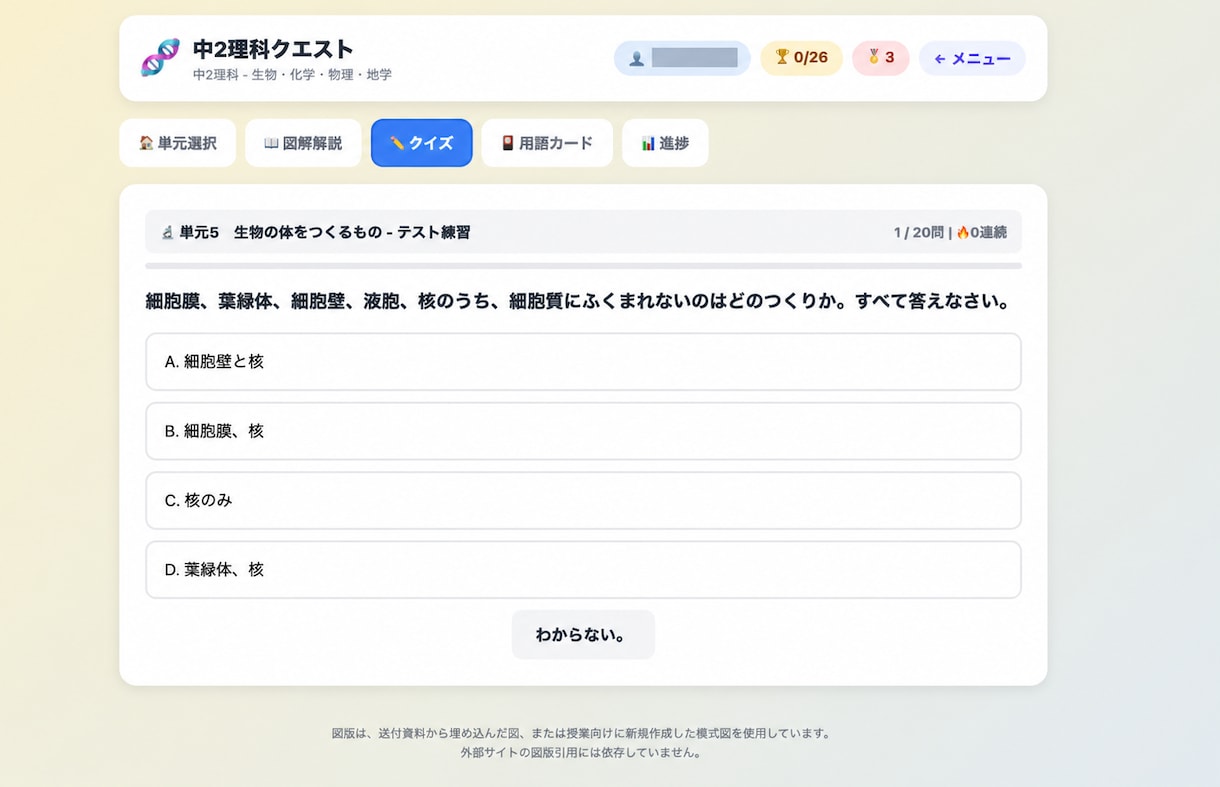The width and height of the screenshot is (1220, 787).
Task: Click the わからない。 button
Action: (583, 635)
